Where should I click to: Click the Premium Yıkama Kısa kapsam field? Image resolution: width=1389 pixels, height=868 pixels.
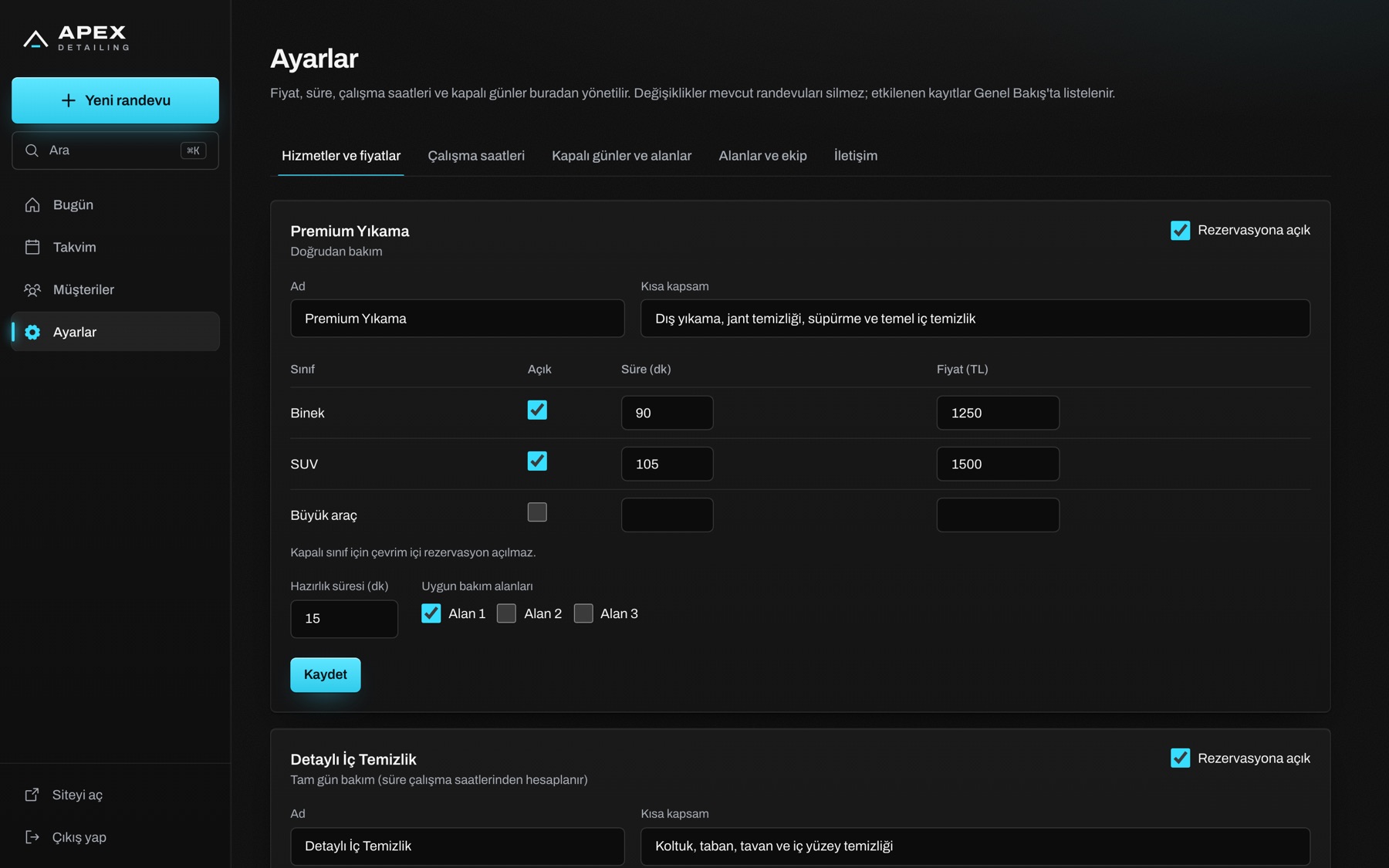pyautogui.click(x=975, y=319)
